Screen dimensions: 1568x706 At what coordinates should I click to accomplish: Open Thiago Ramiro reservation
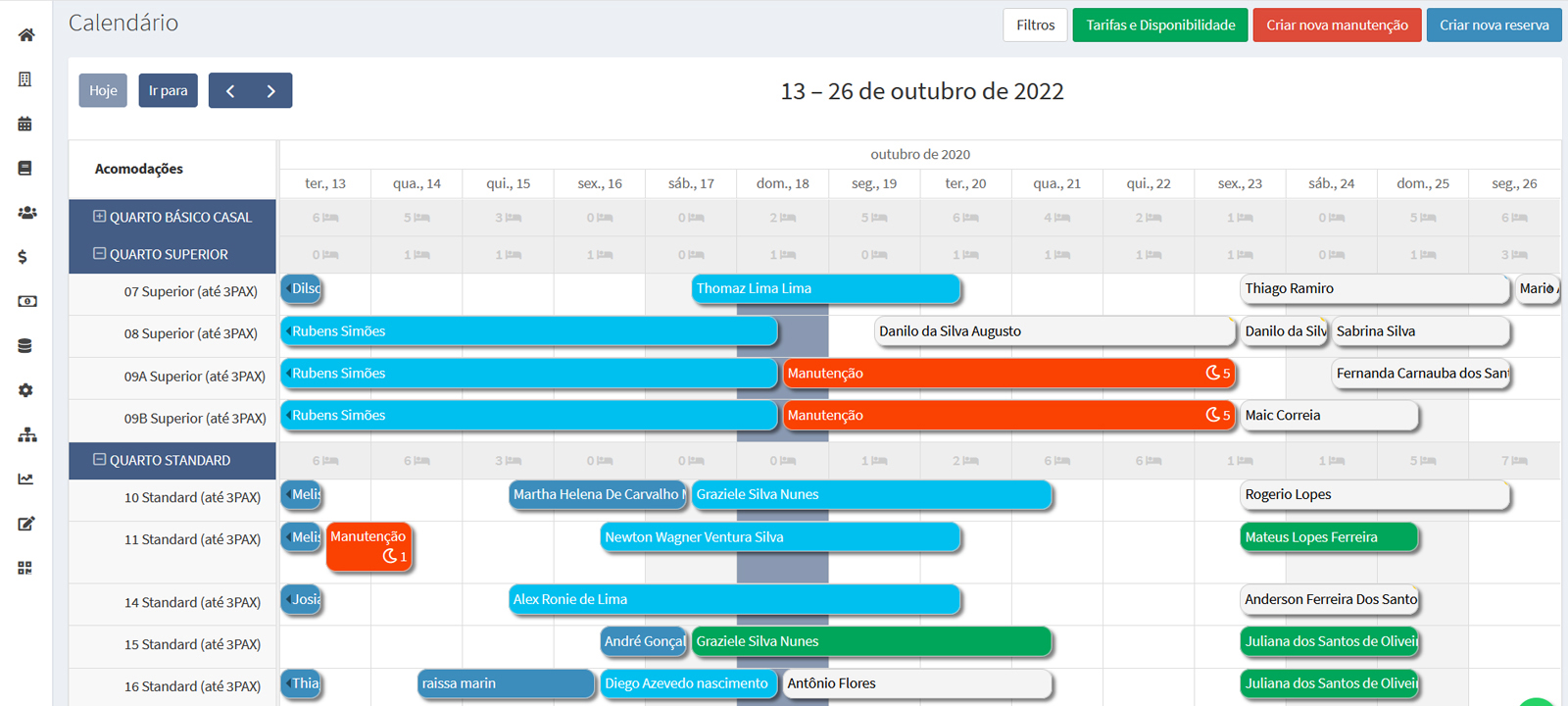pos(1375,288)
